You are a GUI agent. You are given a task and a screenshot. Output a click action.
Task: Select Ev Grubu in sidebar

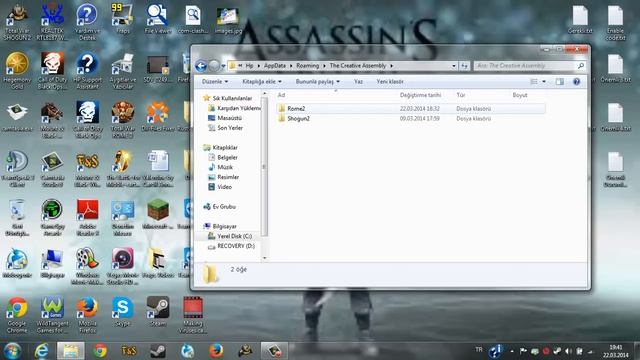point(220,207)
